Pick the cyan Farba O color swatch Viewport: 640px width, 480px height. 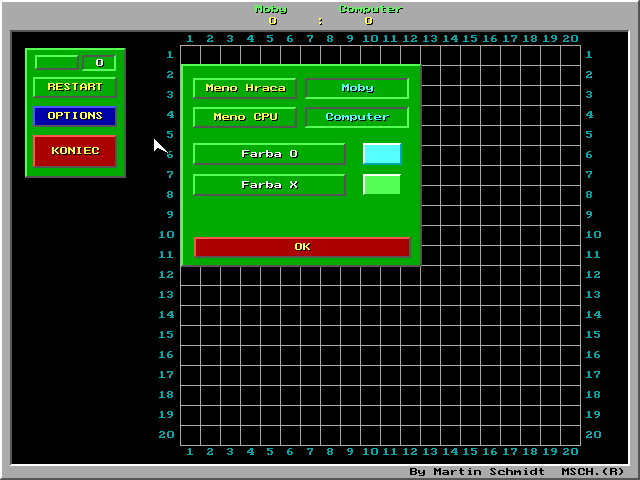[x=382, y=154]
